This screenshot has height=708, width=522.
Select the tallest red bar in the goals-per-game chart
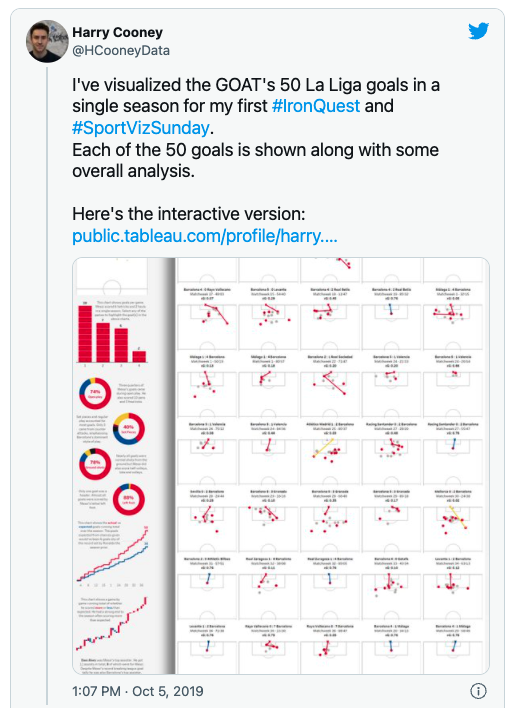click(x=85, y=333)
